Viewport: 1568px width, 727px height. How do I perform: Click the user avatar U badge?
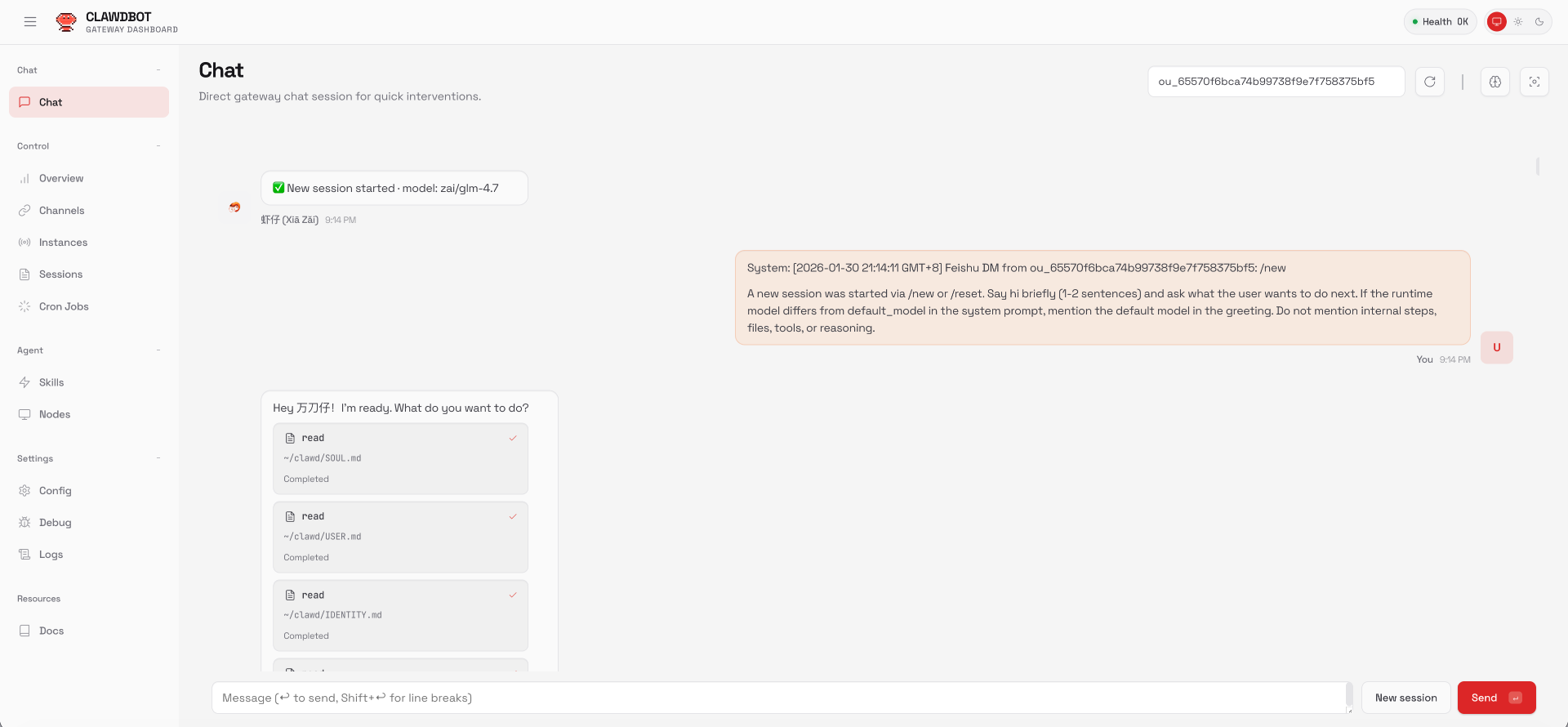(x=1496, y=347)
